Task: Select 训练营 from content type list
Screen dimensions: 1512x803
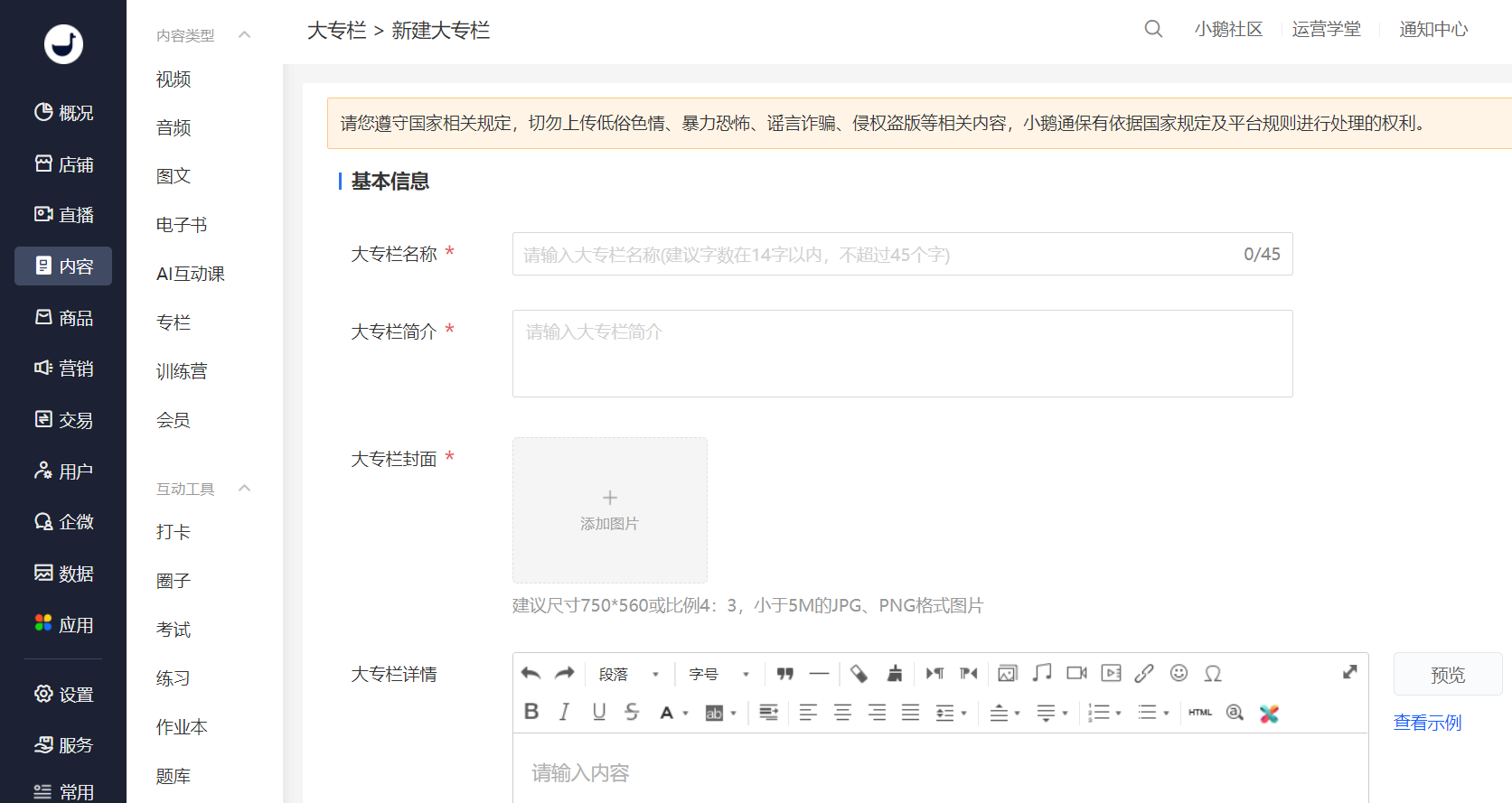Action: pos(182,371)
